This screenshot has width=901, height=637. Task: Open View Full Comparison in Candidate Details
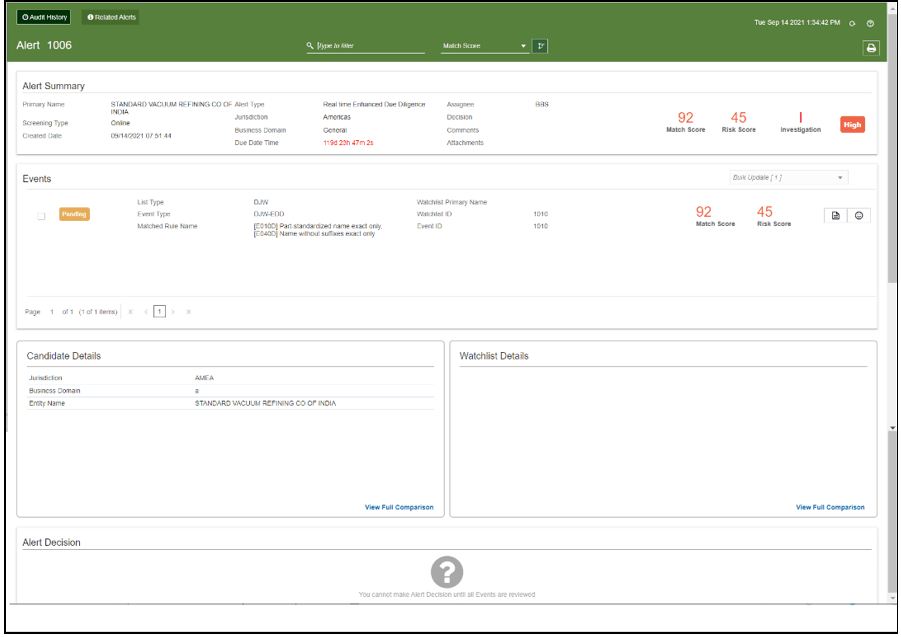coord(399,507)
